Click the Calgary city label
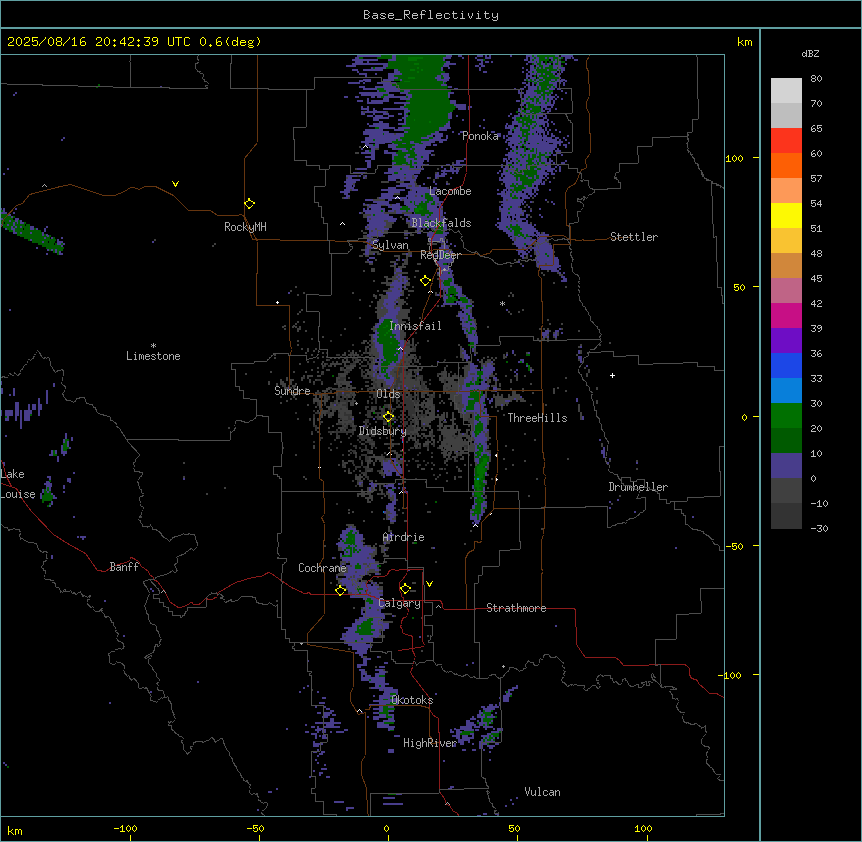 399,603
